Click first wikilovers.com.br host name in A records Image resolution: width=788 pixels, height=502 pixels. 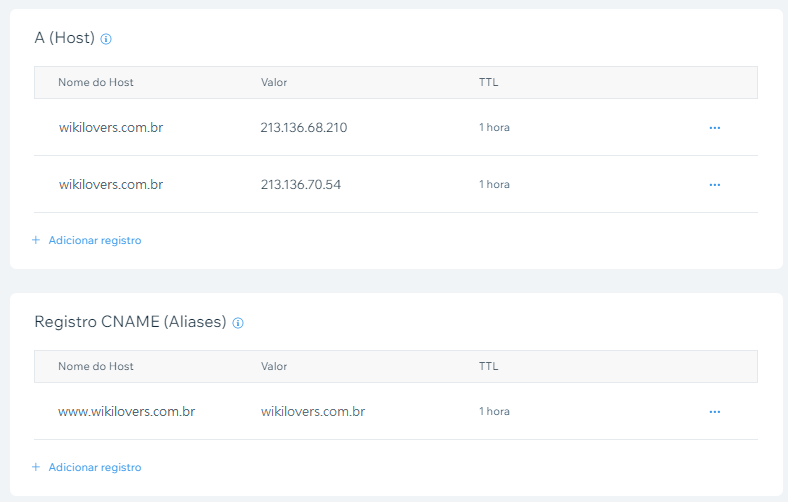111,128
